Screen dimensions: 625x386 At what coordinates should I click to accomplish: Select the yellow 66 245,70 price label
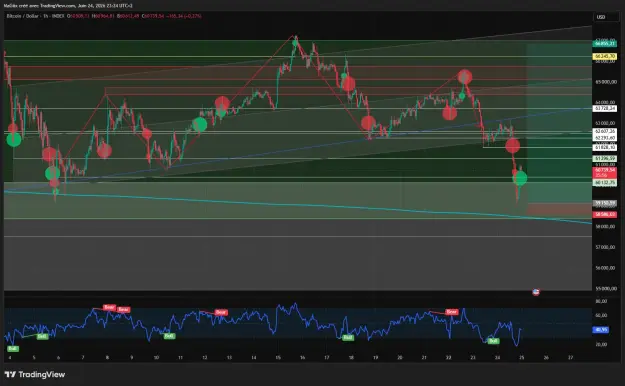pos(605,56)
